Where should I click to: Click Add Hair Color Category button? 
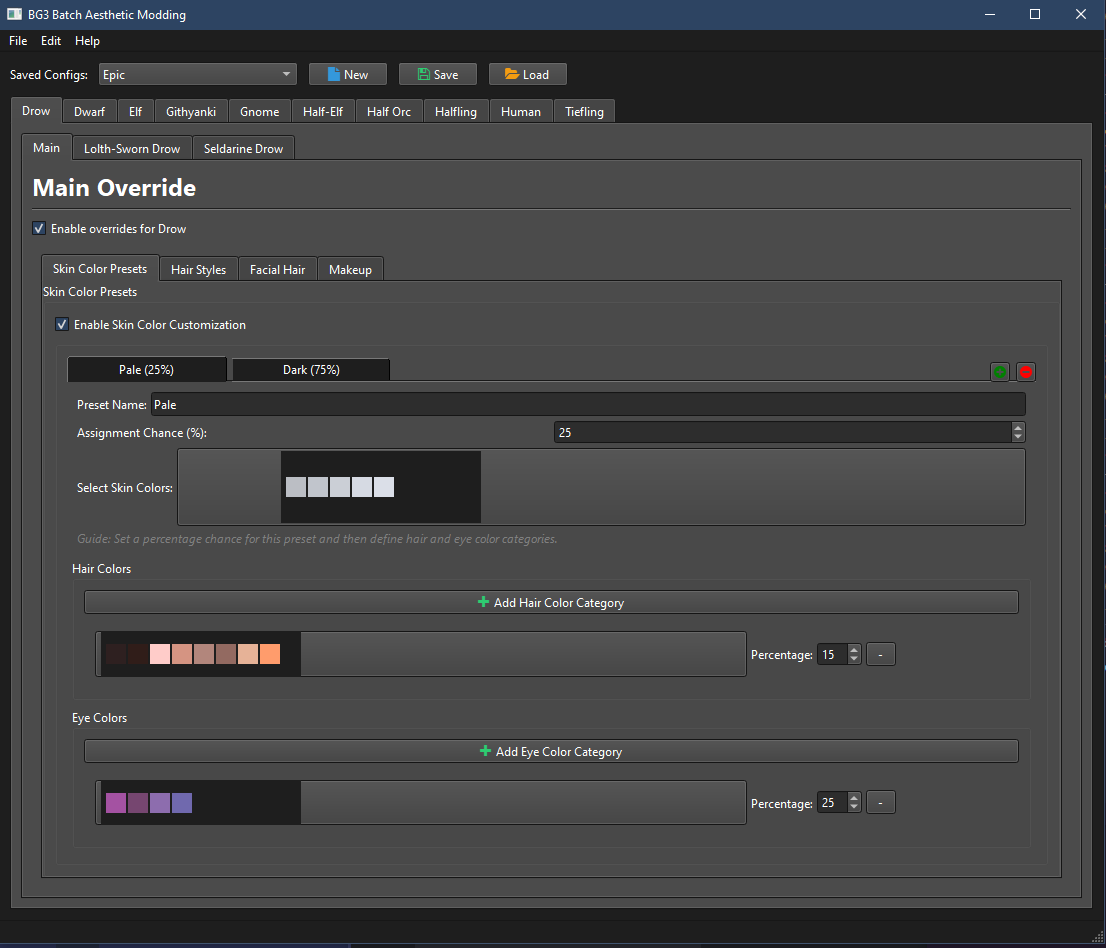[x=552, y=602]
